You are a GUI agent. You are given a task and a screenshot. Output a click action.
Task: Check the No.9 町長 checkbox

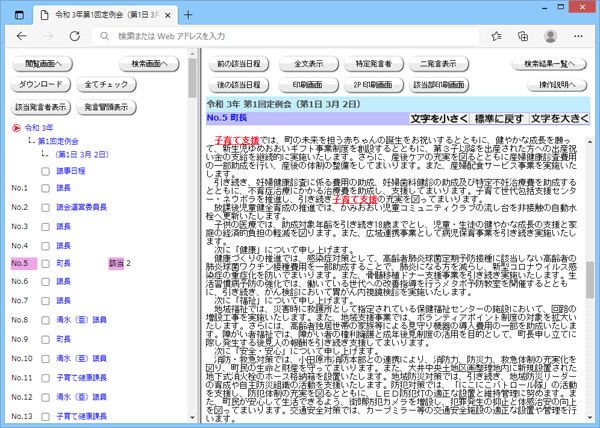[x=46, y=339]
